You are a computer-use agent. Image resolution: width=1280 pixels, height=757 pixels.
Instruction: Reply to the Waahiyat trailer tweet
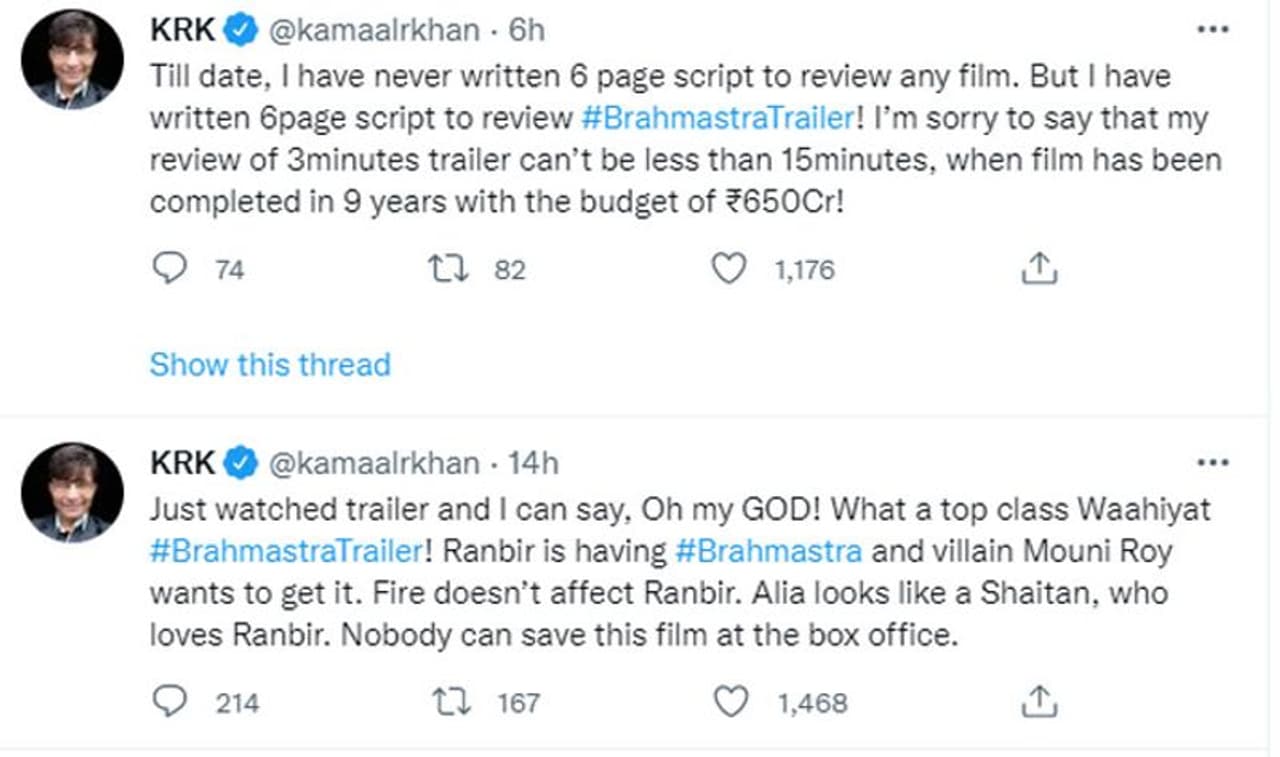171,701
